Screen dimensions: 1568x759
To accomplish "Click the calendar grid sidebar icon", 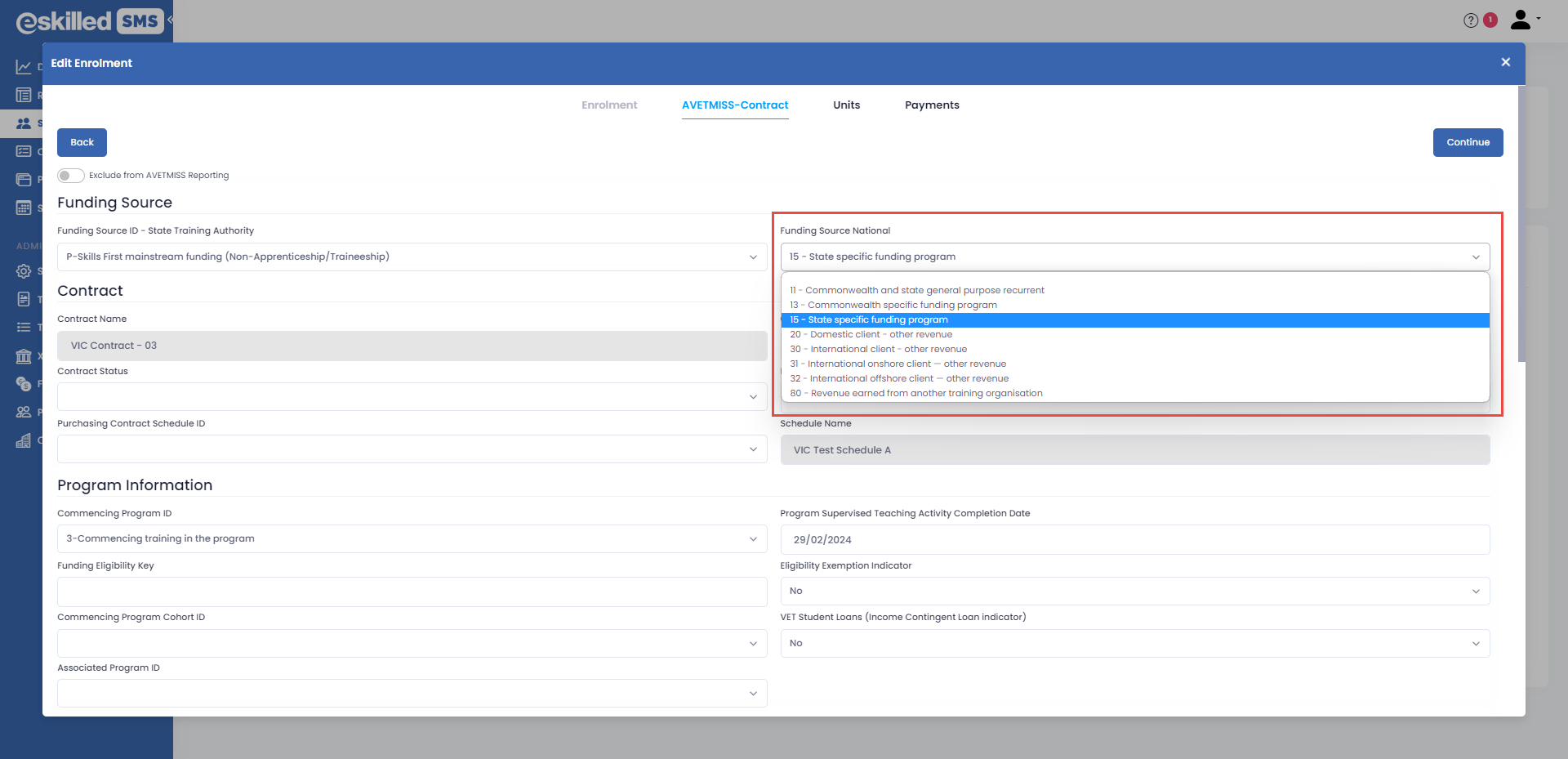I will pos(24,208).
